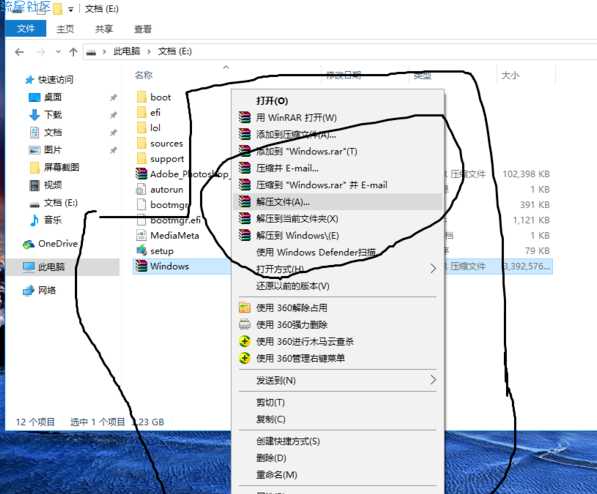The width and height of the screenshot is (597, 494).
Task: Switch to the 查看 ribbon tab
Action: [143, 29]
